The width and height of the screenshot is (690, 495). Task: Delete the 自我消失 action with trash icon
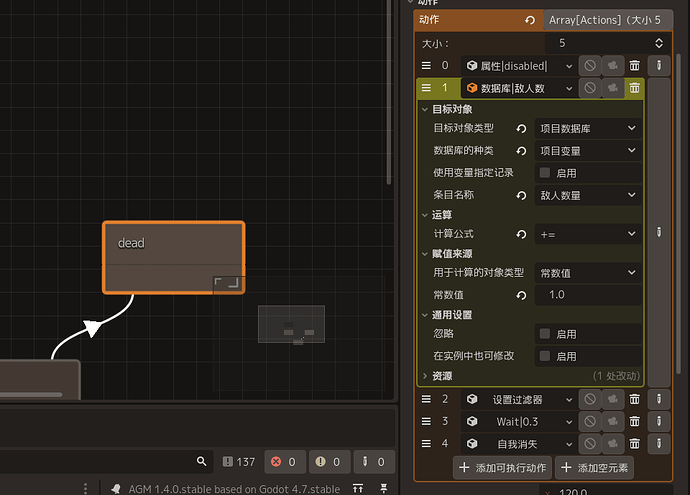[634, 444]
